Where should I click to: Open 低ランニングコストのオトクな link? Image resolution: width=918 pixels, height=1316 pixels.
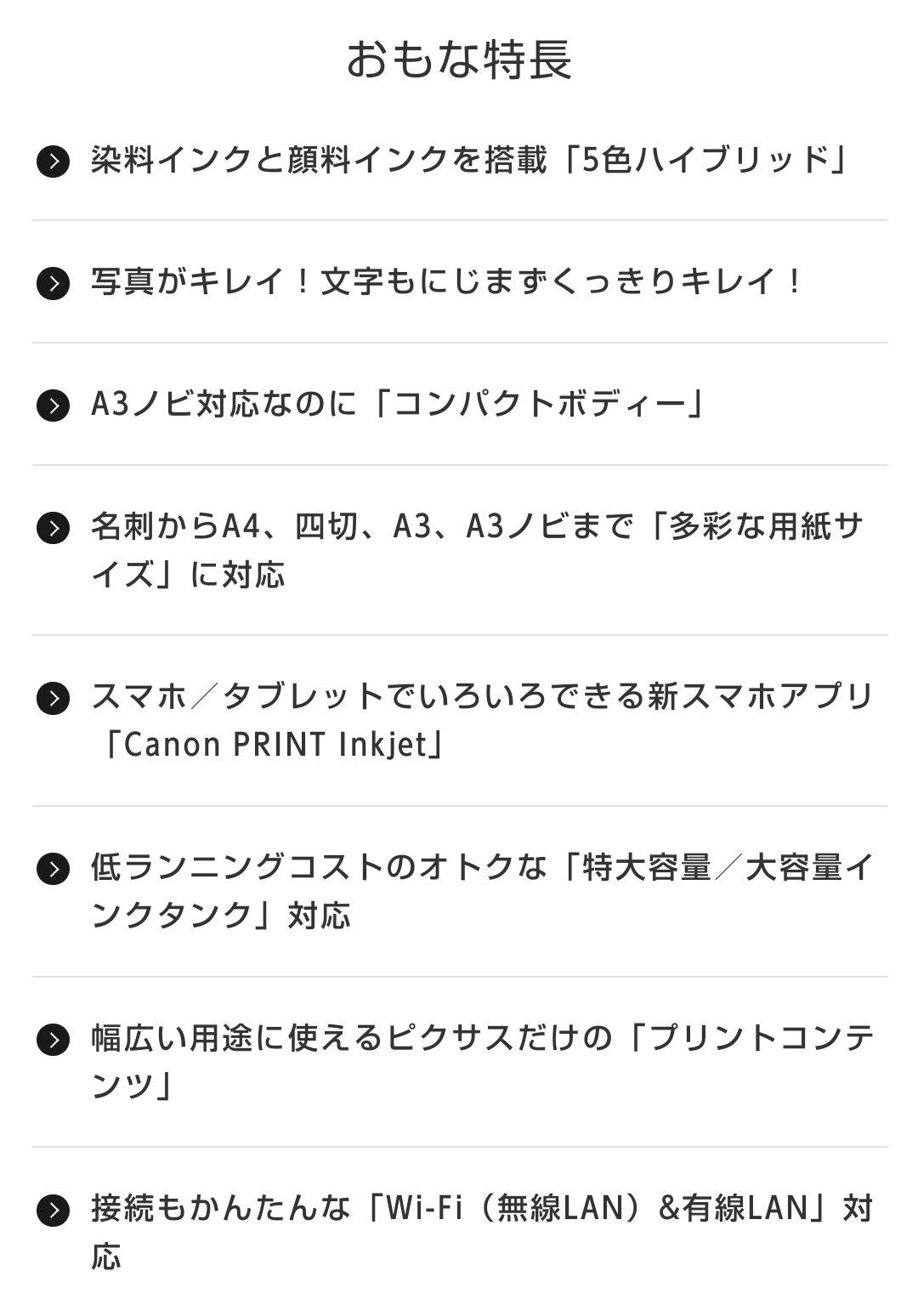(481, 868)
